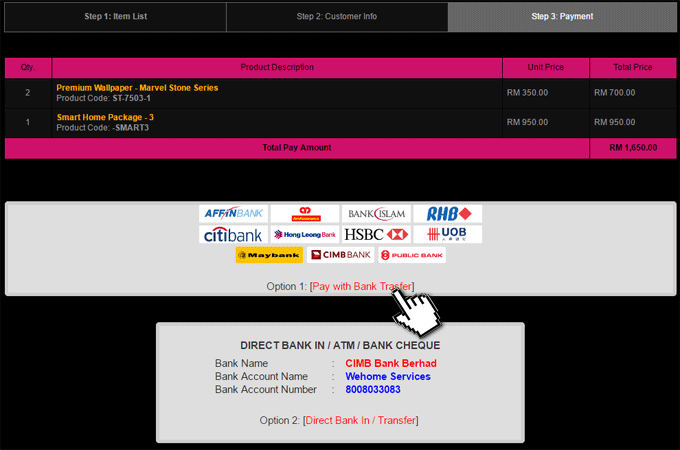Image resolution: width=680 pixels, height=450 pixels.
Task: Click the bank account number 8008033083
Action: click(372, 390)
